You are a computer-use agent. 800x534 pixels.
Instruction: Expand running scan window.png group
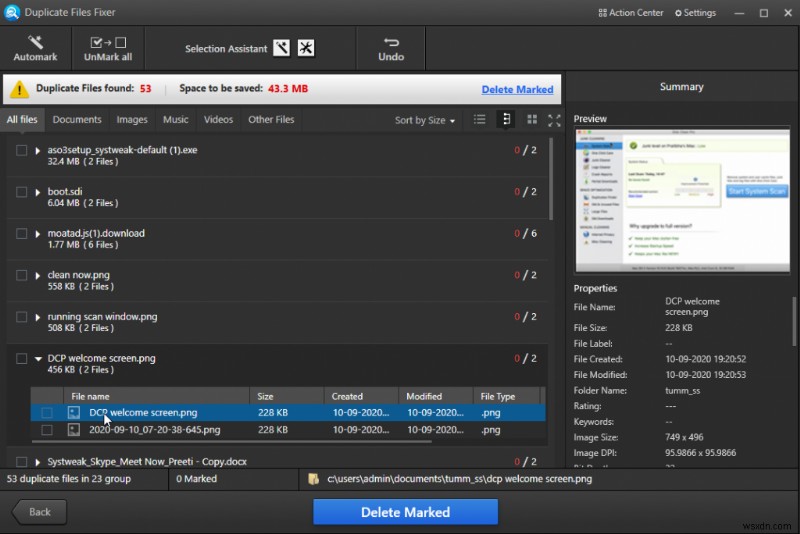37,317
